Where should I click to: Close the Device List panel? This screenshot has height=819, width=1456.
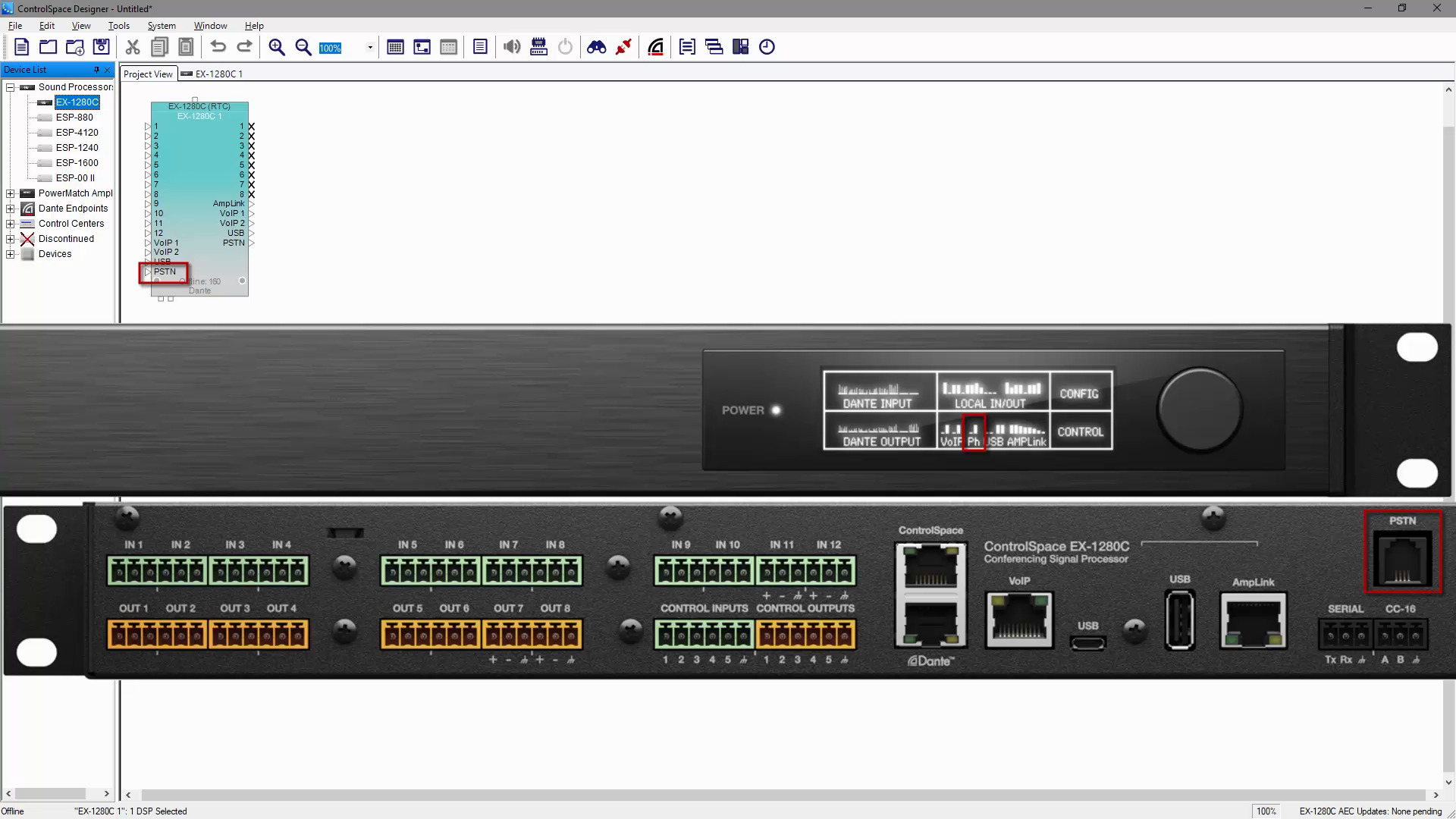(x=107, y=70)
